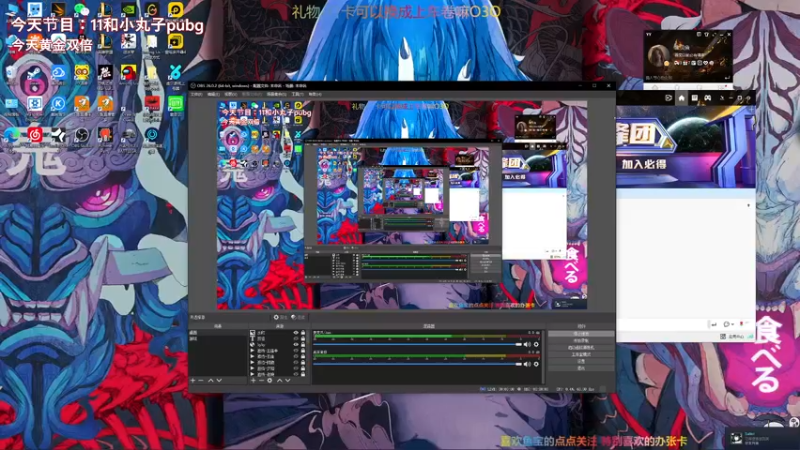Toggle Studio Mode button in Controls
Image resolution: width=800 pixels, height=450 pixels.
[581, 355]
